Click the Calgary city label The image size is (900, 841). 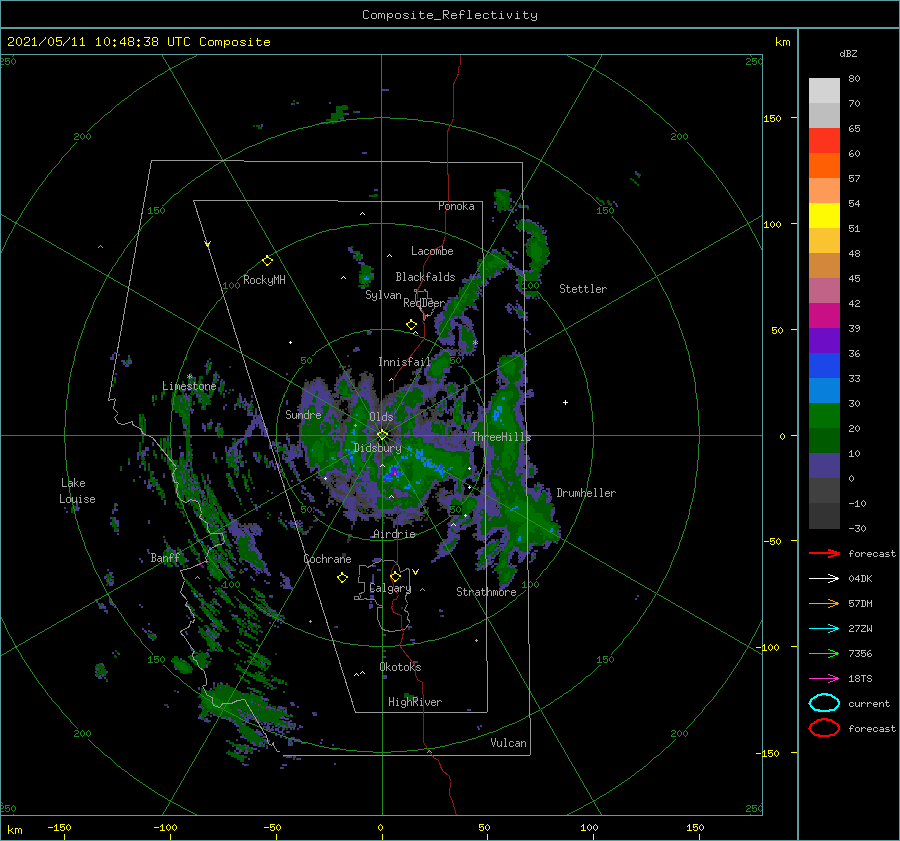pyautogui.click(x=390, y=588)
